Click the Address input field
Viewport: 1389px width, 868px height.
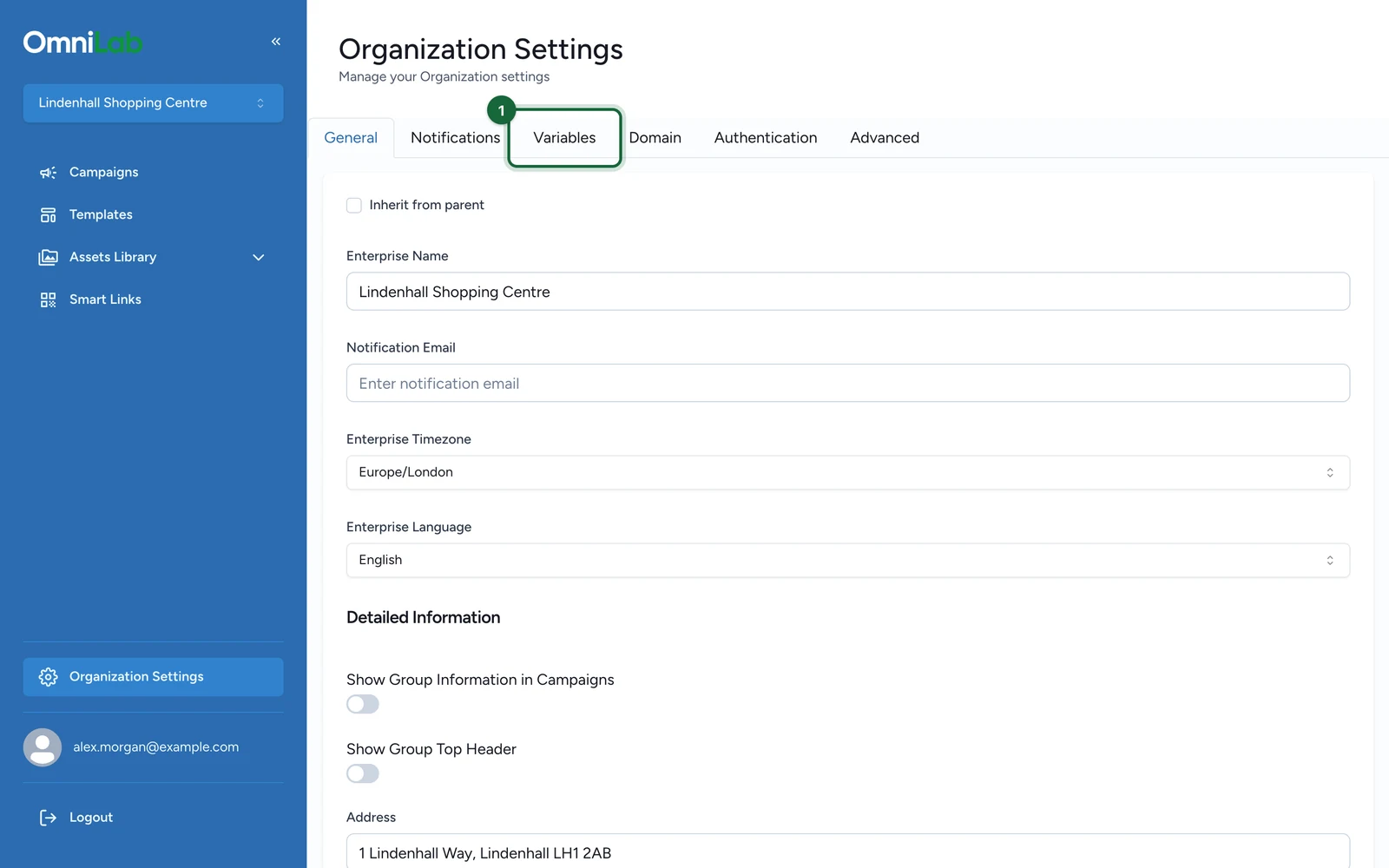click(x=848, y=852)
